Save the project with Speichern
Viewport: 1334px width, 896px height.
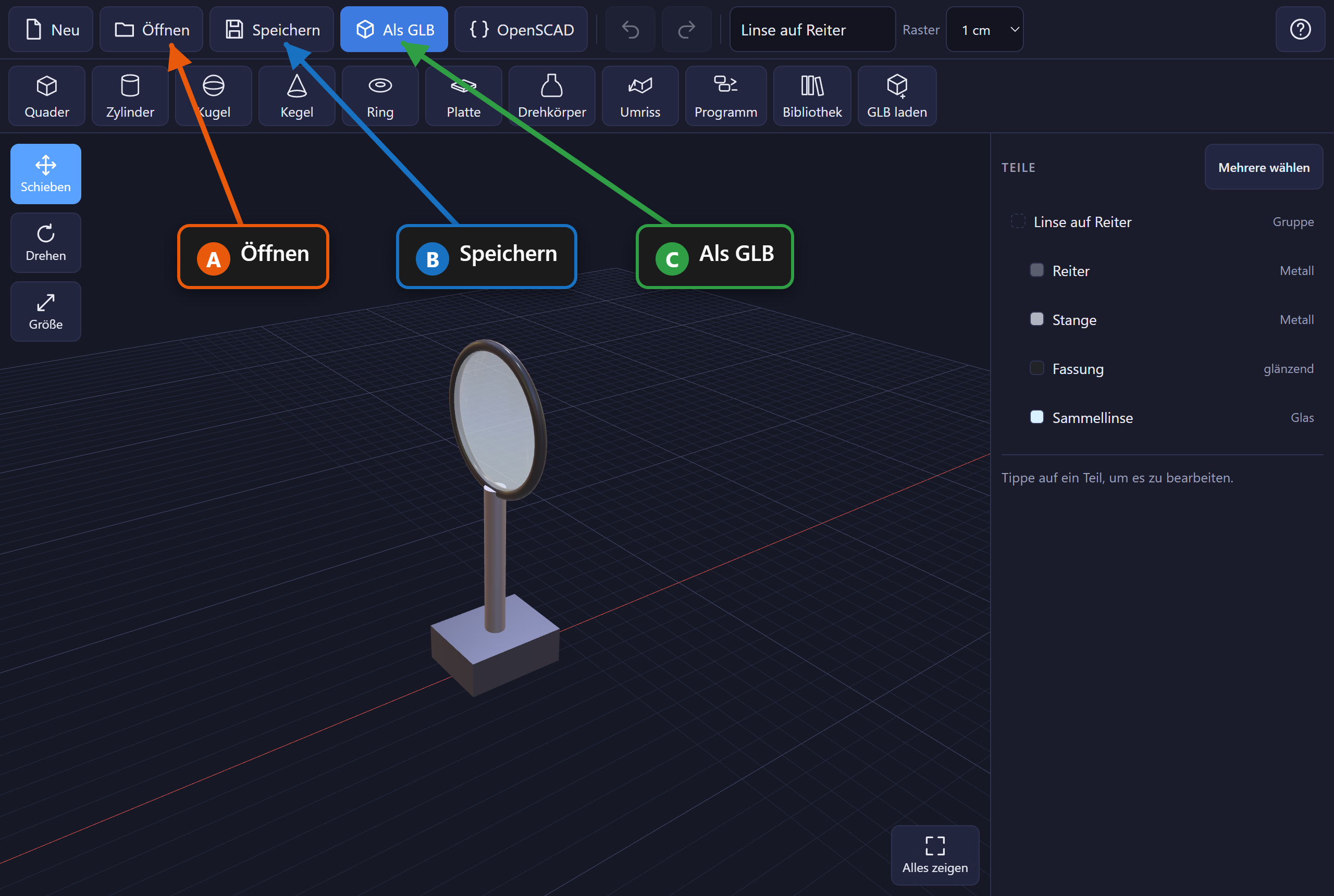[271, 30]
